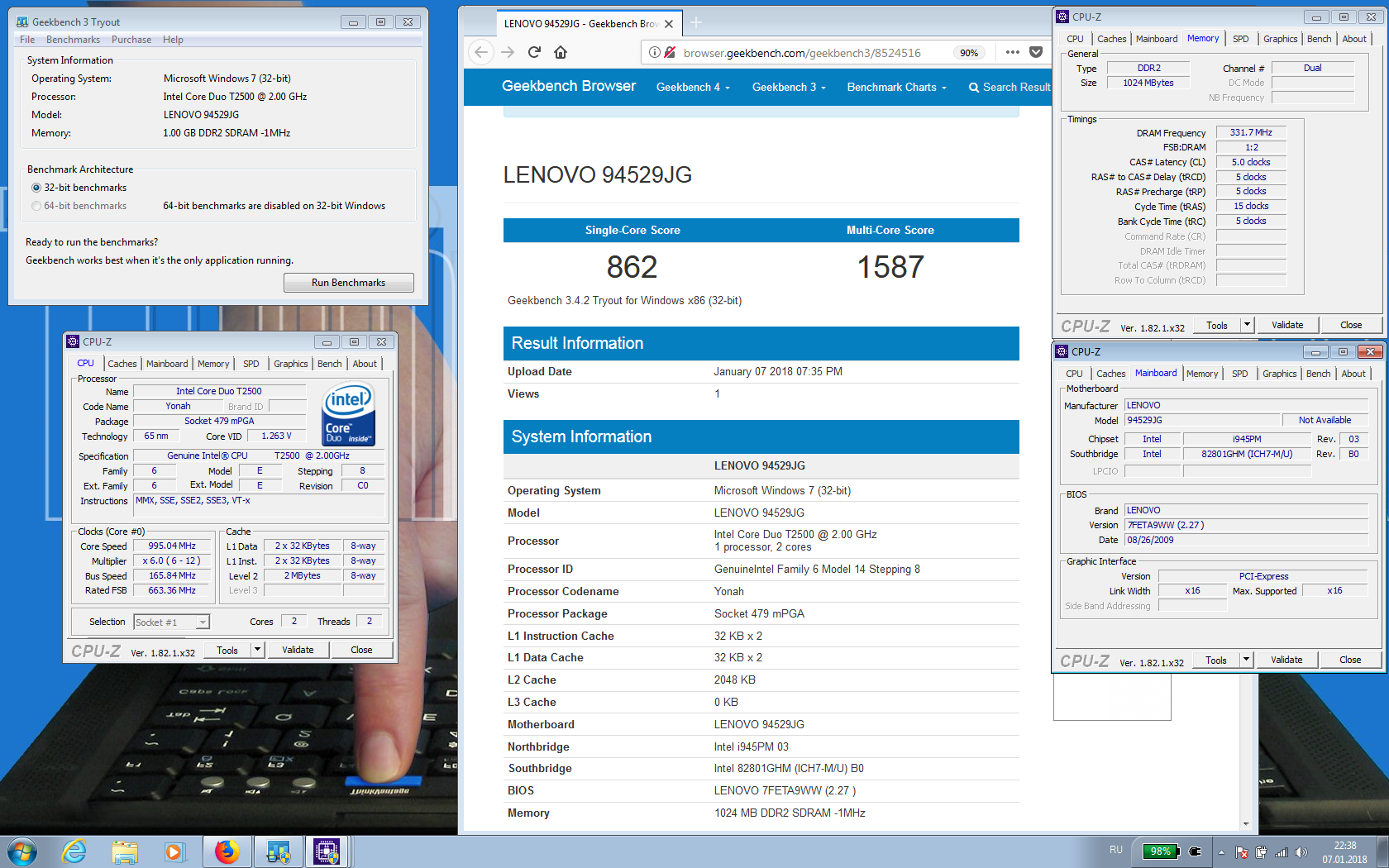Open Windows Explorer from taskbar

(x=125, y=851)
